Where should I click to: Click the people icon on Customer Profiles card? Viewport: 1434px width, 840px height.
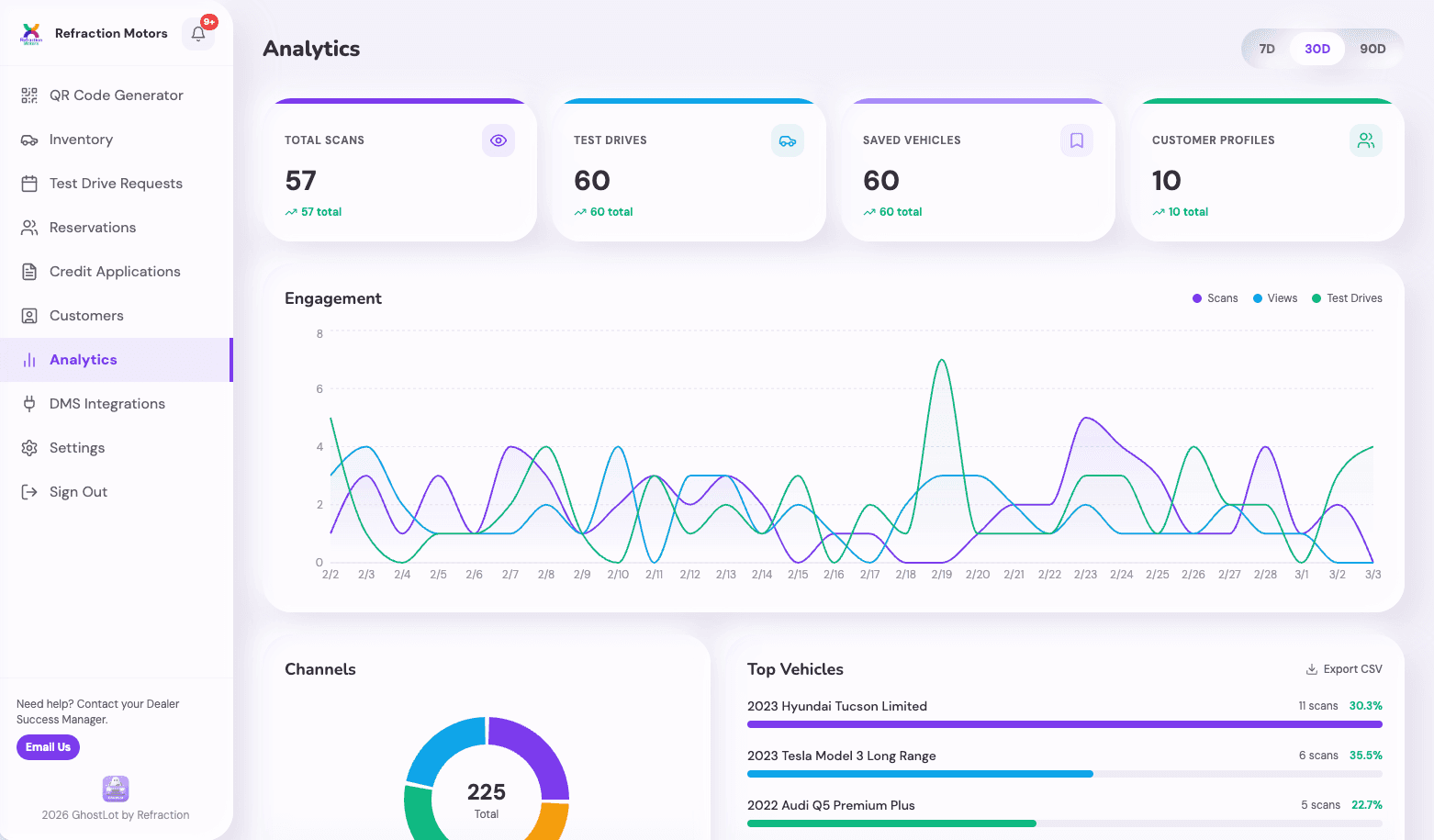[1366, 140]
